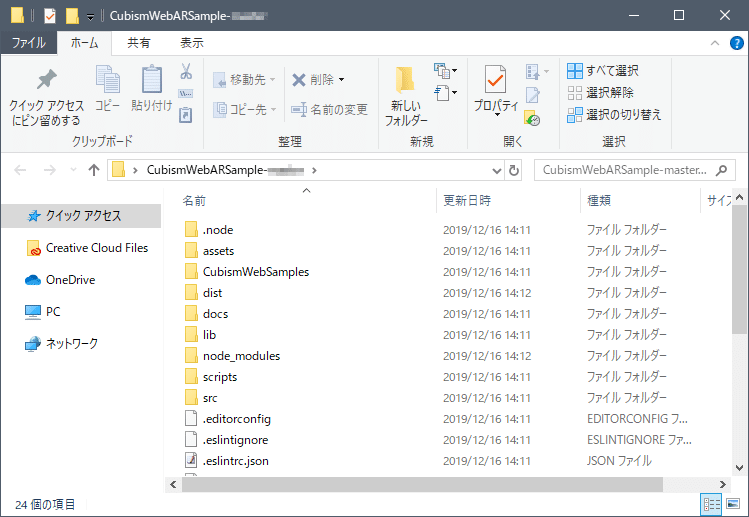Viewport: 749px width, 517px height.
Task: Click the Properties checkmark icon
Action: pyautogui.click(x=495, y=79)
